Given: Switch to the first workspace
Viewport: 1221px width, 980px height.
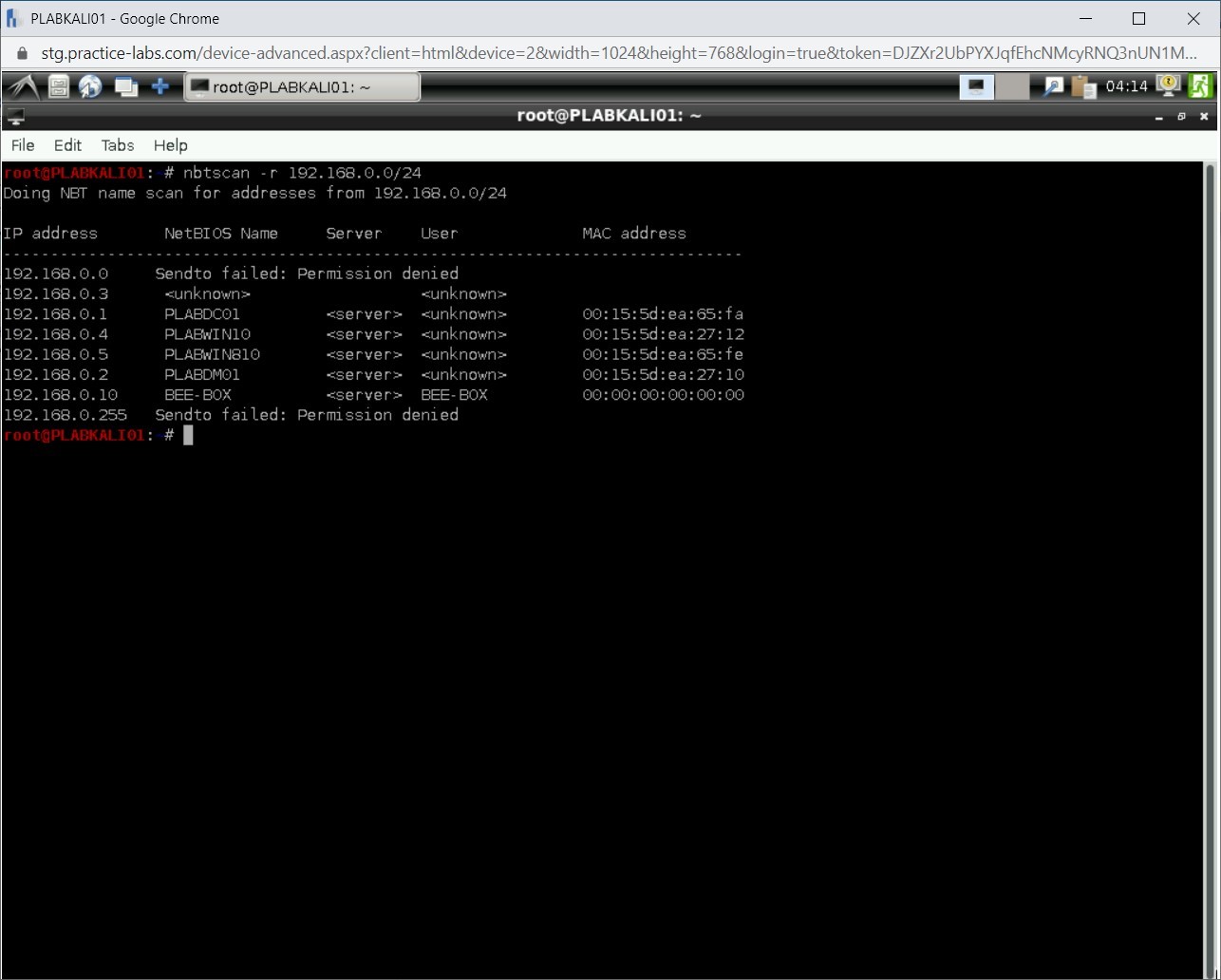Looking at the screenshot, I should click(x=976, y=87).
